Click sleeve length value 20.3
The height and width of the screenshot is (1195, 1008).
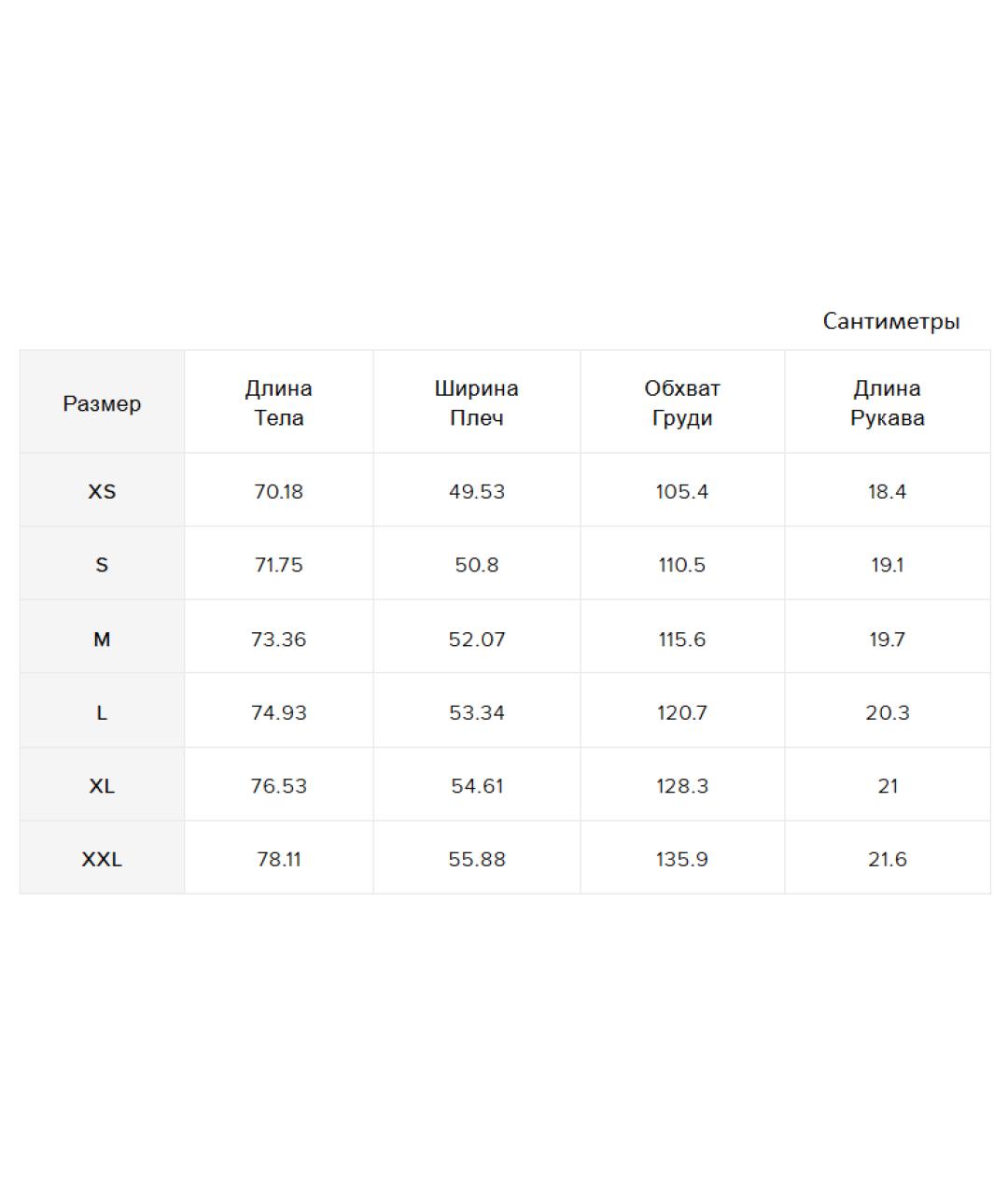887,712
